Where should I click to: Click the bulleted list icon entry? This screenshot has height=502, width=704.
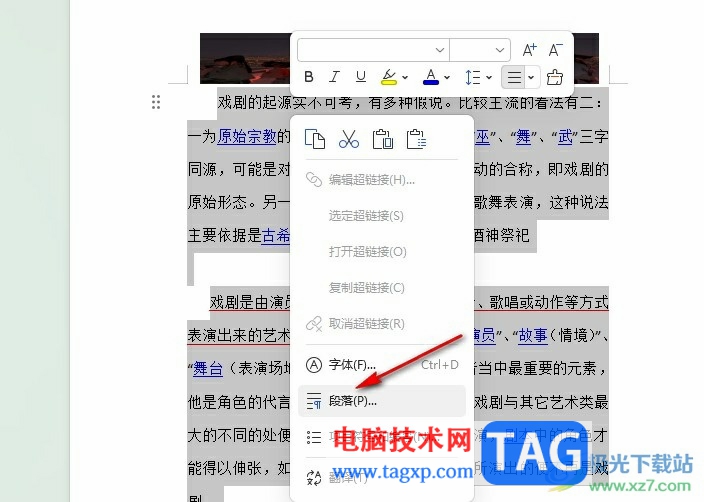(314, 437)
